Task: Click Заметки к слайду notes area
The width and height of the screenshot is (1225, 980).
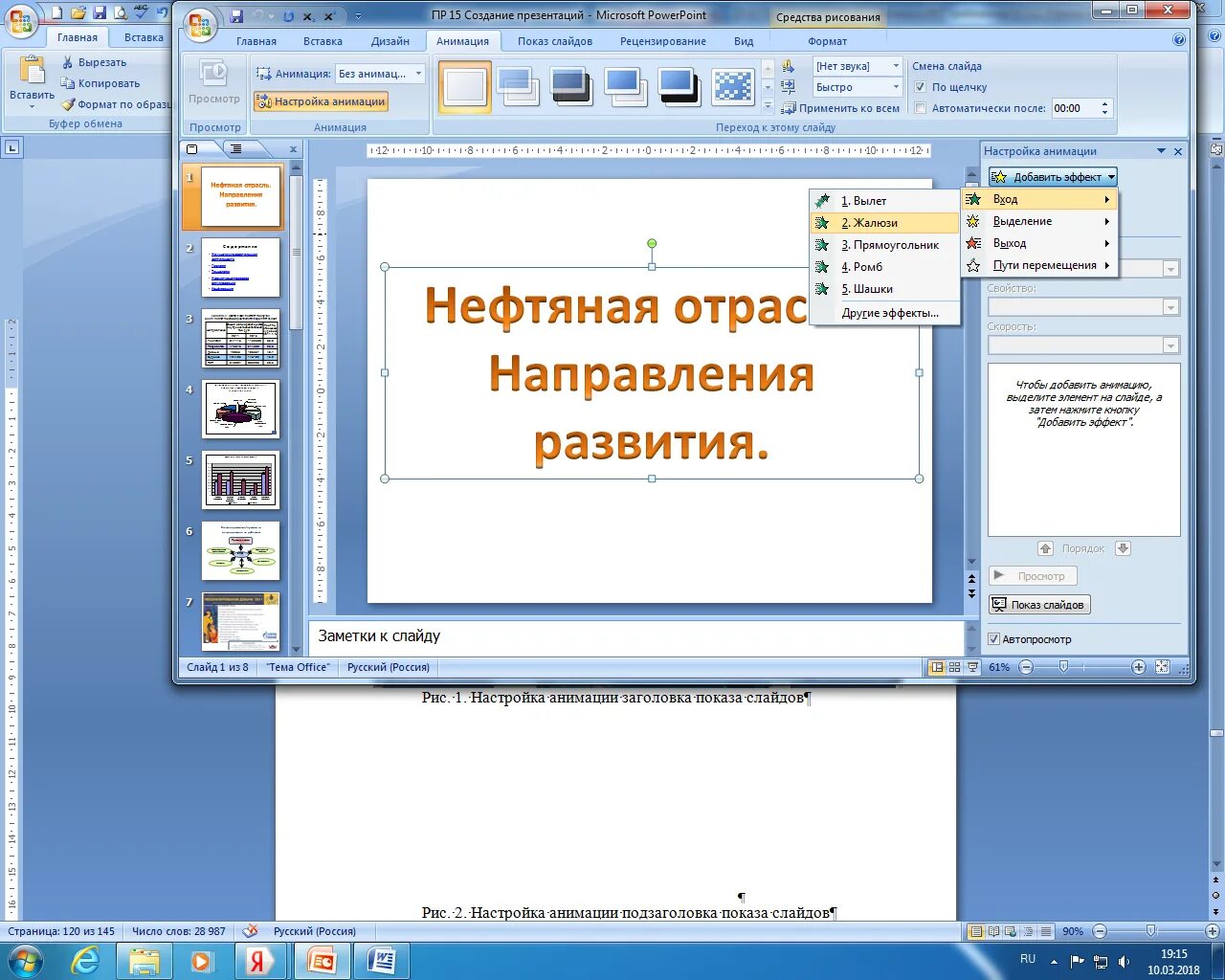Action: pyautogui.click(x=635, y=636)
